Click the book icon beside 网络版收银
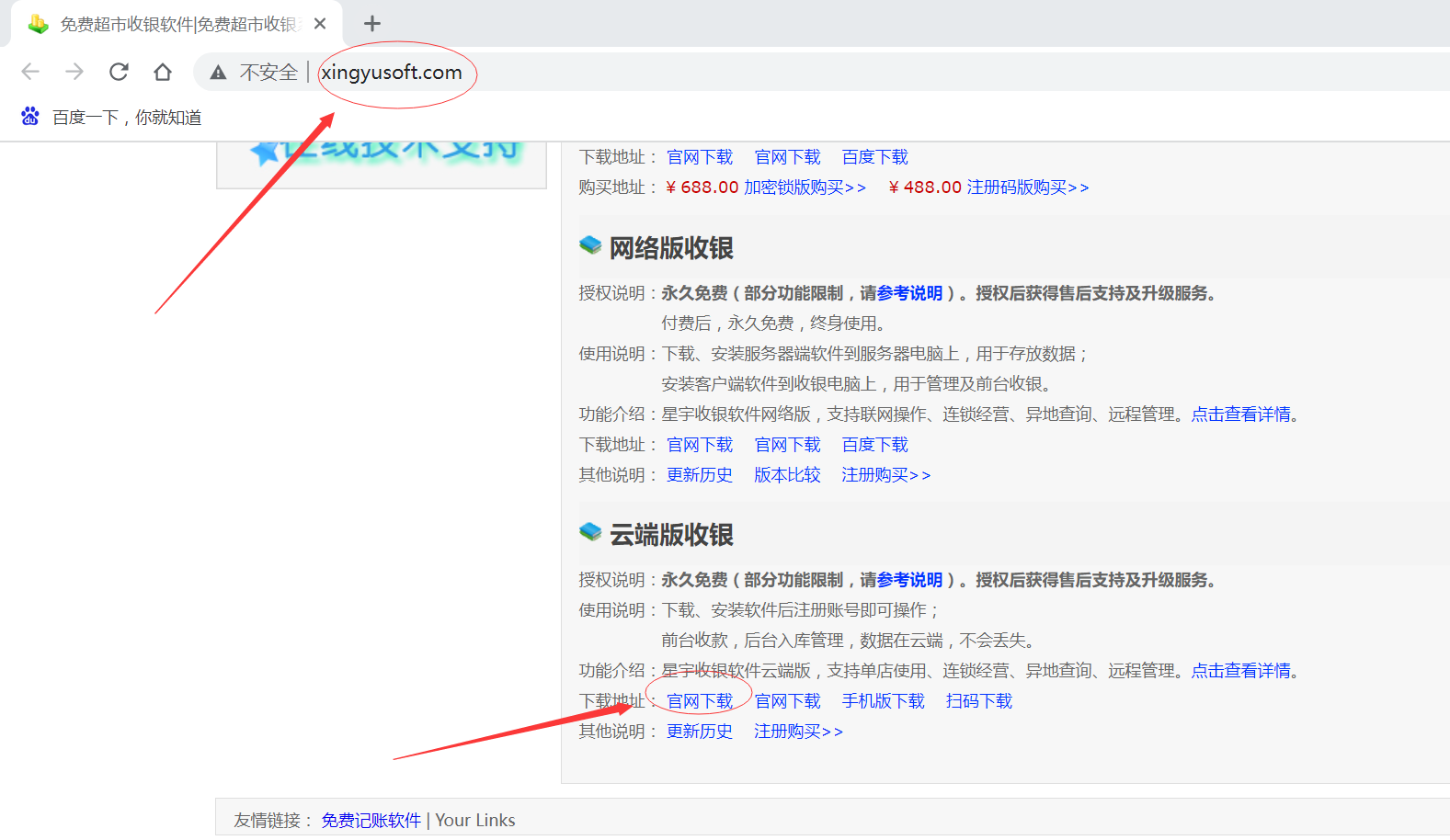Viewport: 1450px width, 840px height. (x=590, y=245)
